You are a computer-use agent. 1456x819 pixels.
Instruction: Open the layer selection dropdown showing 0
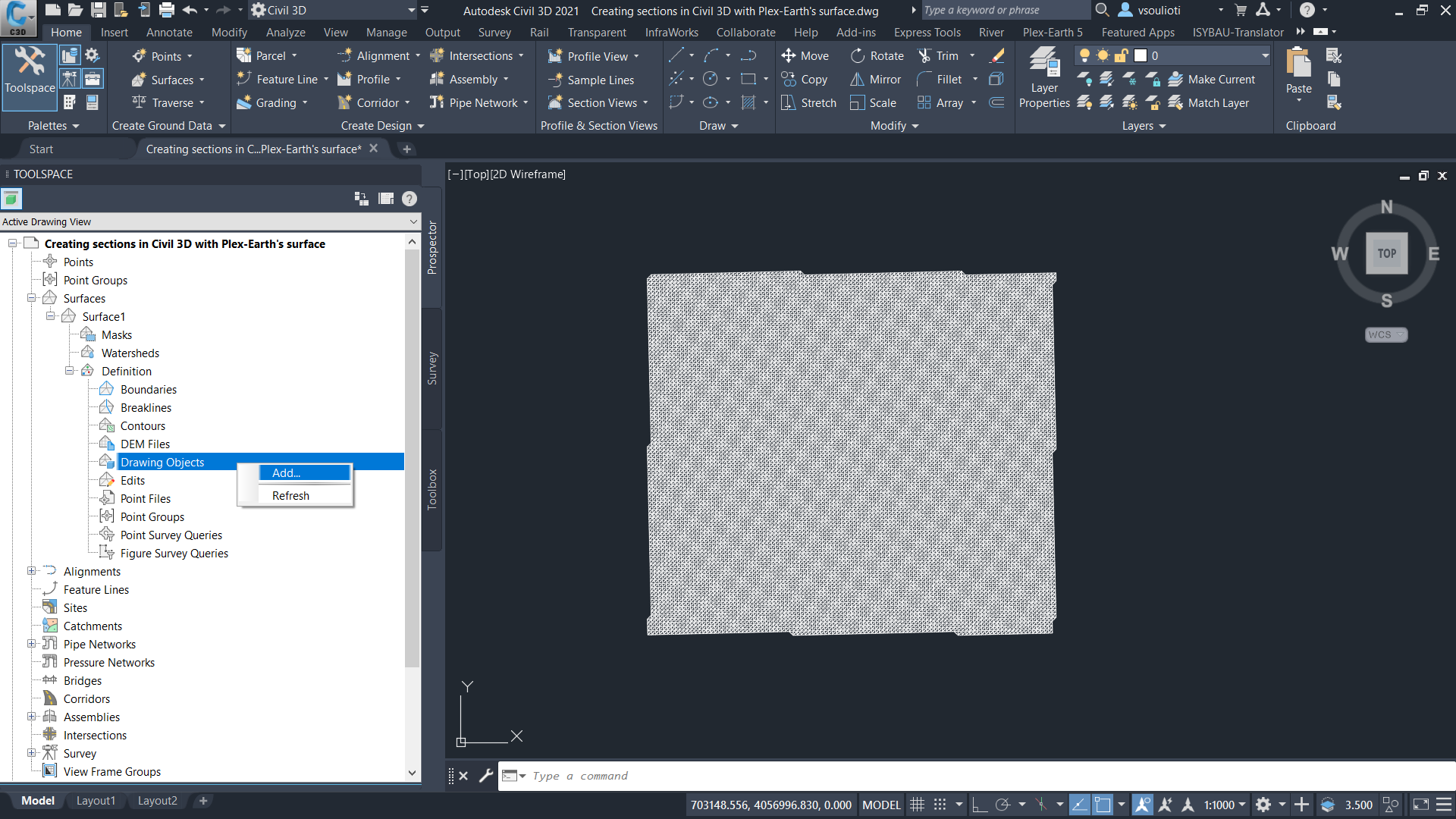tap(1172, 55)
